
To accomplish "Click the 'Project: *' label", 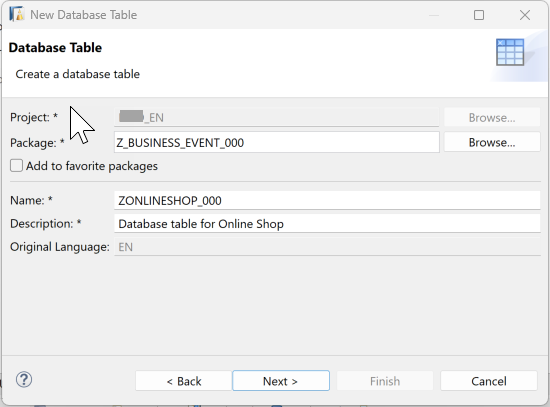I will [x=34, y=117].
